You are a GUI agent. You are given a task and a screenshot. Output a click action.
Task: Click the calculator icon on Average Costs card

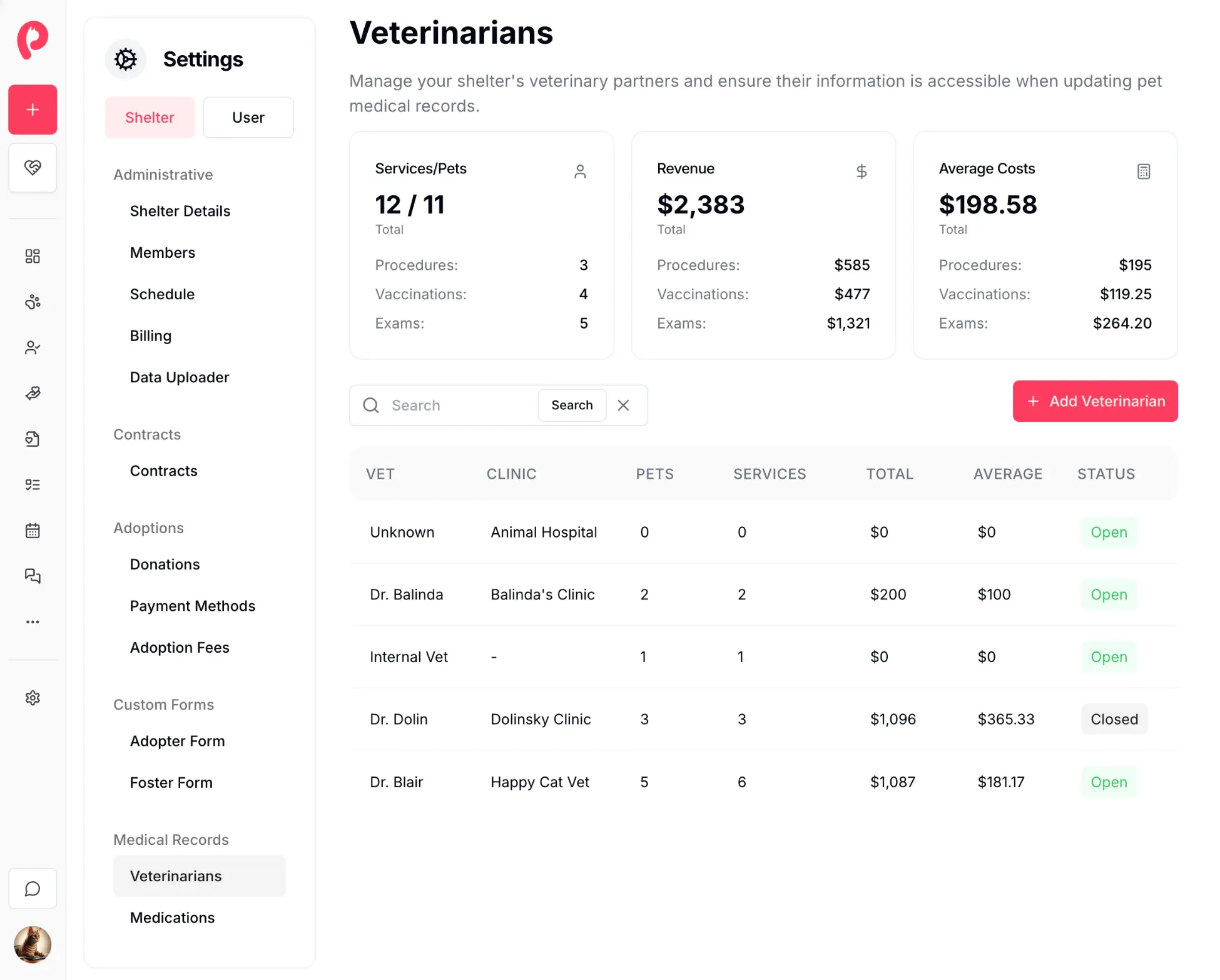(1144, 171)
